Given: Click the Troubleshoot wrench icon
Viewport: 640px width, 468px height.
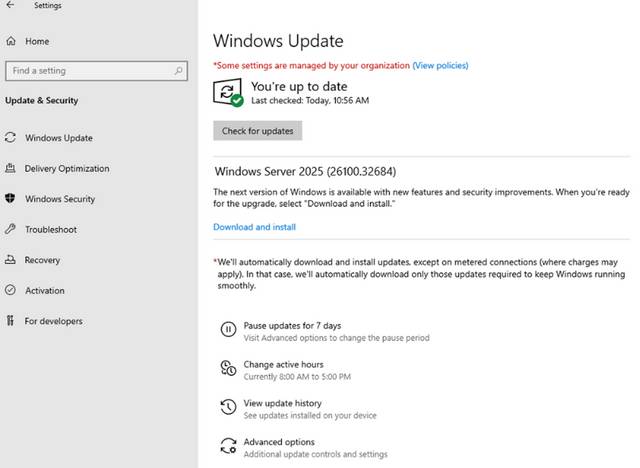Looking at the screenshot, I should [10, 229].
